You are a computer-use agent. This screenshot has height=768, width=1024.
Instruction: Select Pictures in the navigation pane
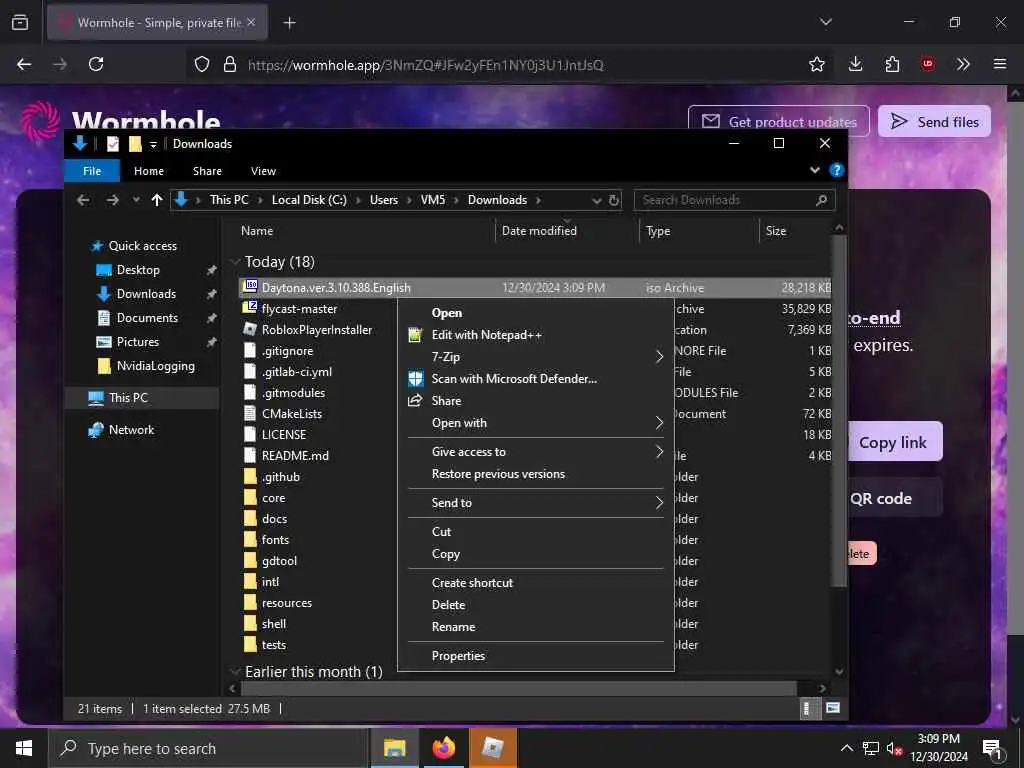(138, 342)
